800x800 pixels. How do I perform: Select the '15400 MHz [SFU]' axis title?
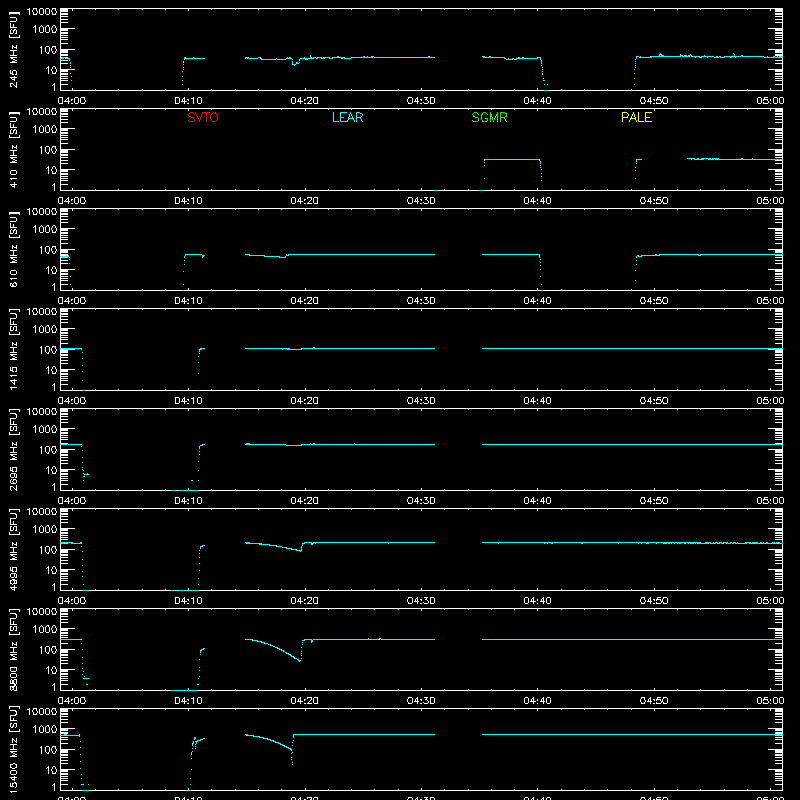pos(14,749)
